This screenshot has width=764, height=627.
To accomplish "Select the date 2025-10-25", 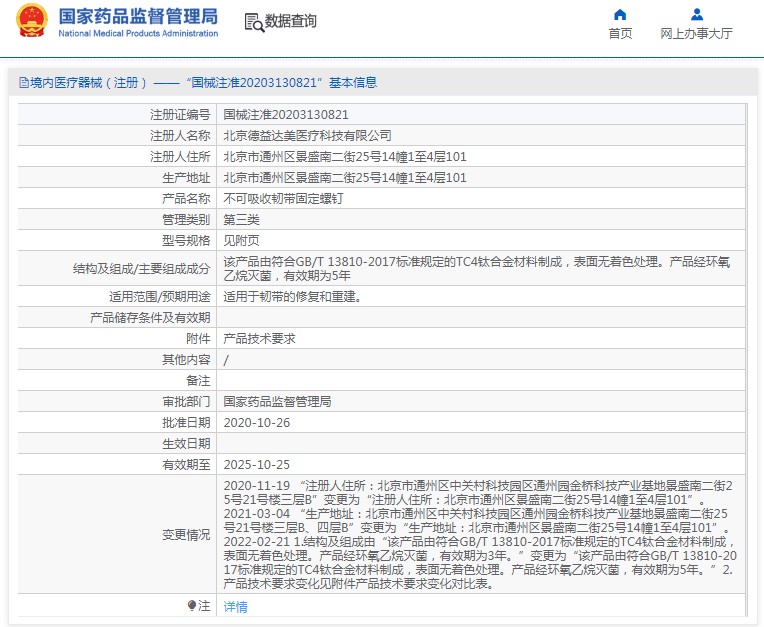I will point(256,465).
